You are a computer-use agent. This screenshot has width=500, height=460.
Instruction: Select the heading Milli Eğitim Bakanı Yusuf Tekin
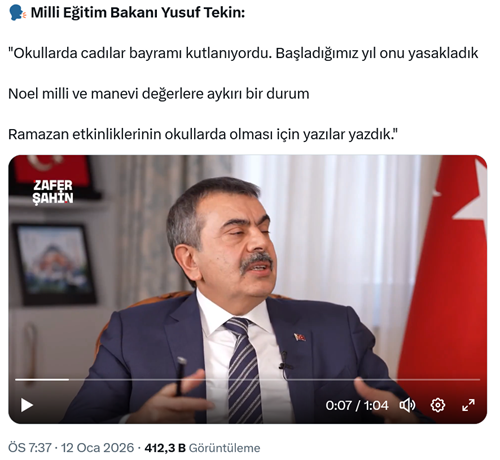[x=138, y=13]
